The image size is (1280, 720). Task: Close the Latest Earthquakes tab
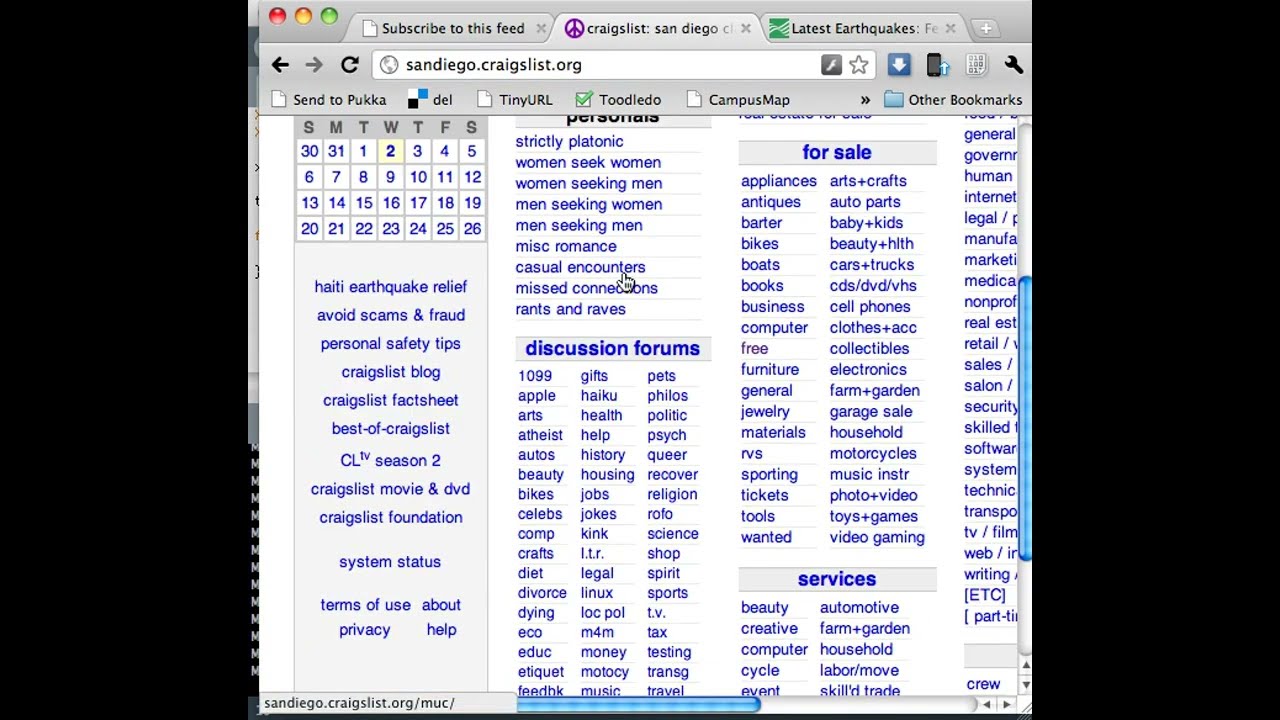[x=950, y=29]
